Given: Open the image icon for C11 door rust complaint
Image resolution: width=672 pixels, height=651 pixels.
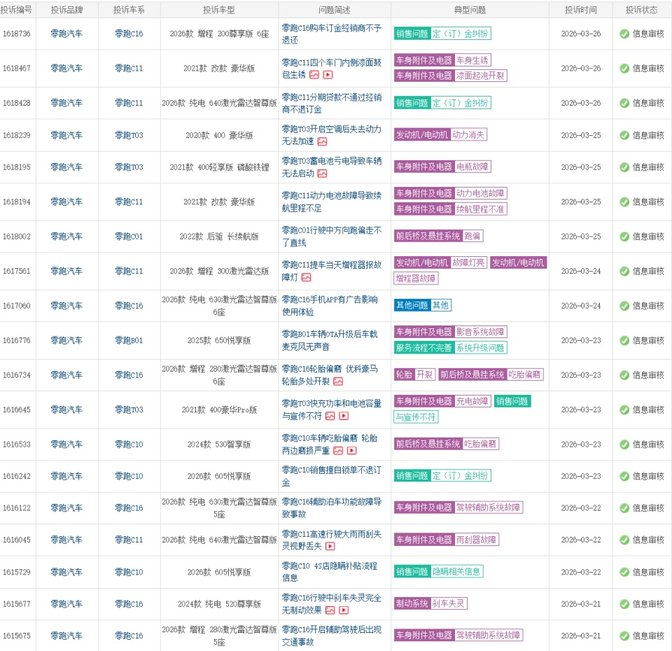Looking at the screenshot, I should 314,75.
